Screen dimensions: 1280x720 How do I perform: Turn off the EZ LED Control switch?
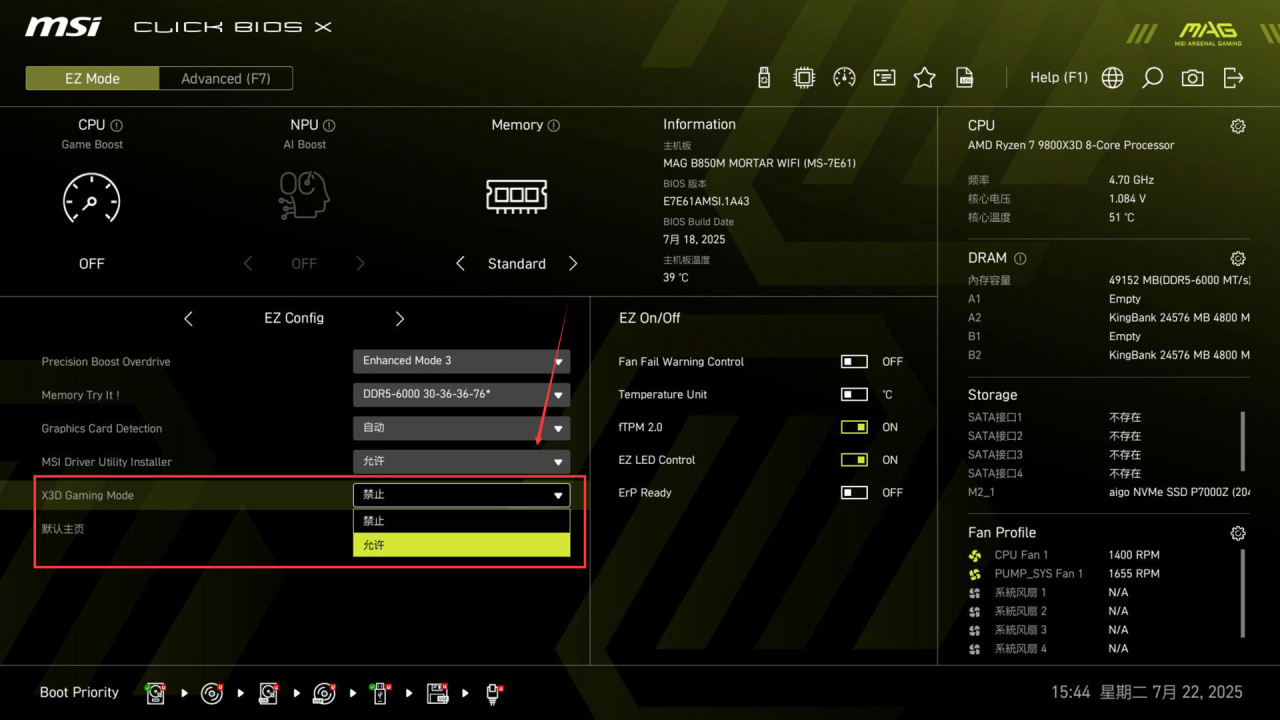[x=854, y=460]
